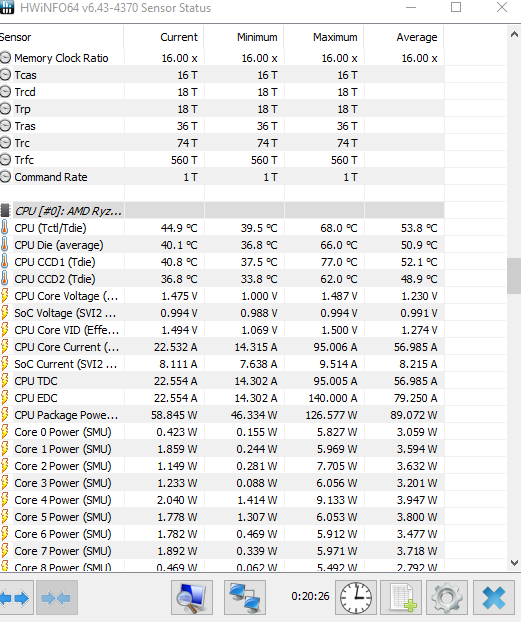Click the 140.000 A maximum EDC value

333,398
